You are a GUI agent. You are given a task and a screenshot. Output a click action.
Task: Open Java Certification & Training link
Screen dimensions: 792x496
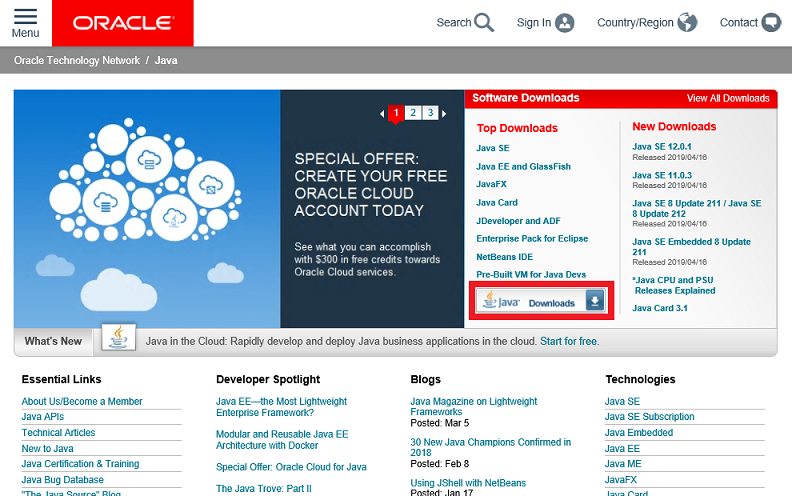80,464
